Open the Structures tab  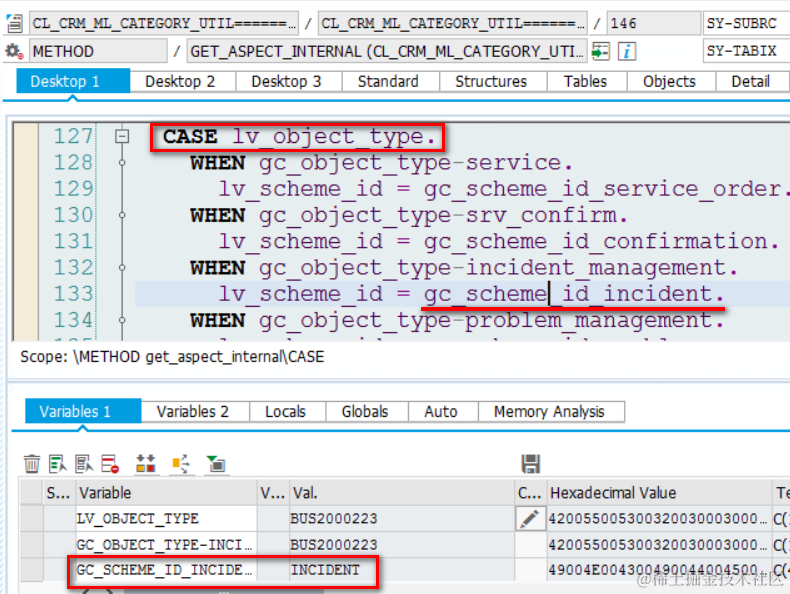pyautogui.click(x=491, y=81)
